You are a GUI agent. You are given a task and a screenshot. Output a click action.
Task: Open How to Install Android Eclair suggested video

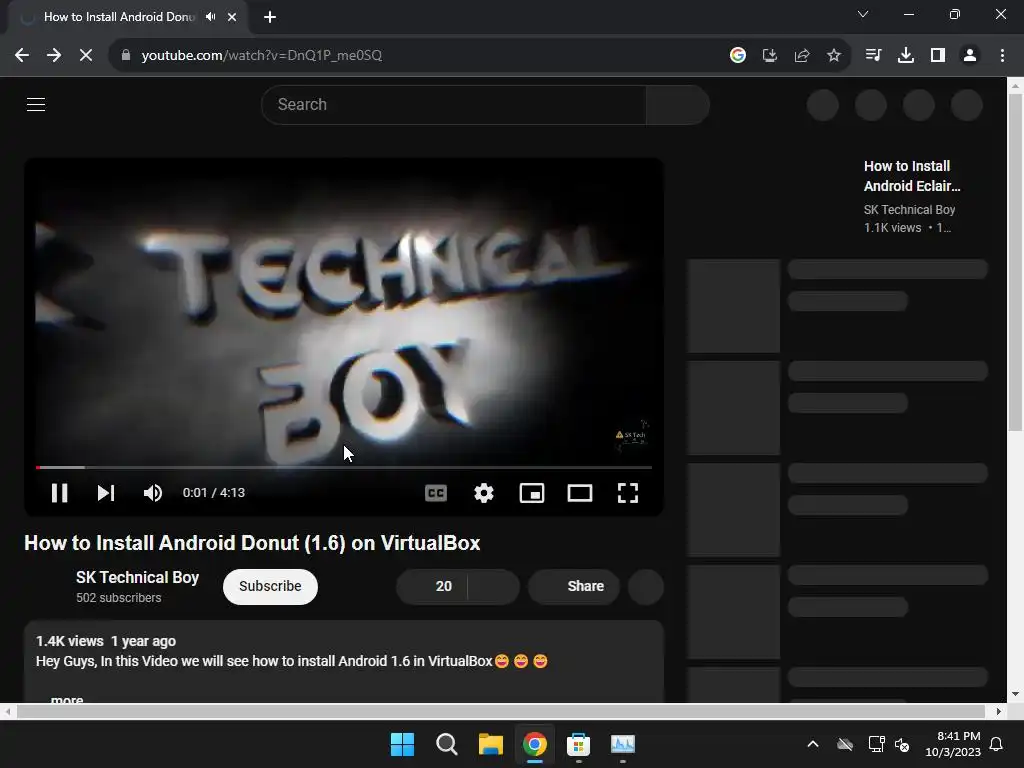912,176
